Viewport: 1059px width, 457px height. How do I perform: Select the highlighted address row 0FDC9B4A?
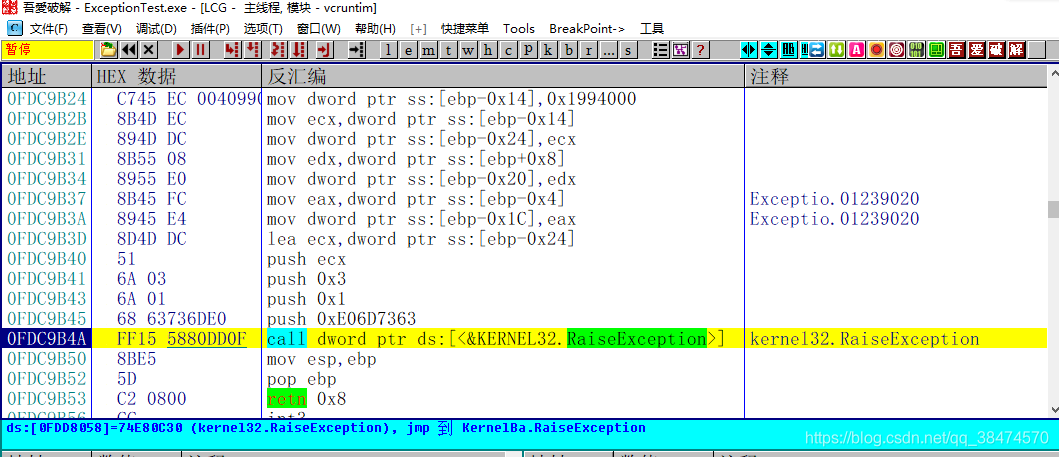click(524, 339)
